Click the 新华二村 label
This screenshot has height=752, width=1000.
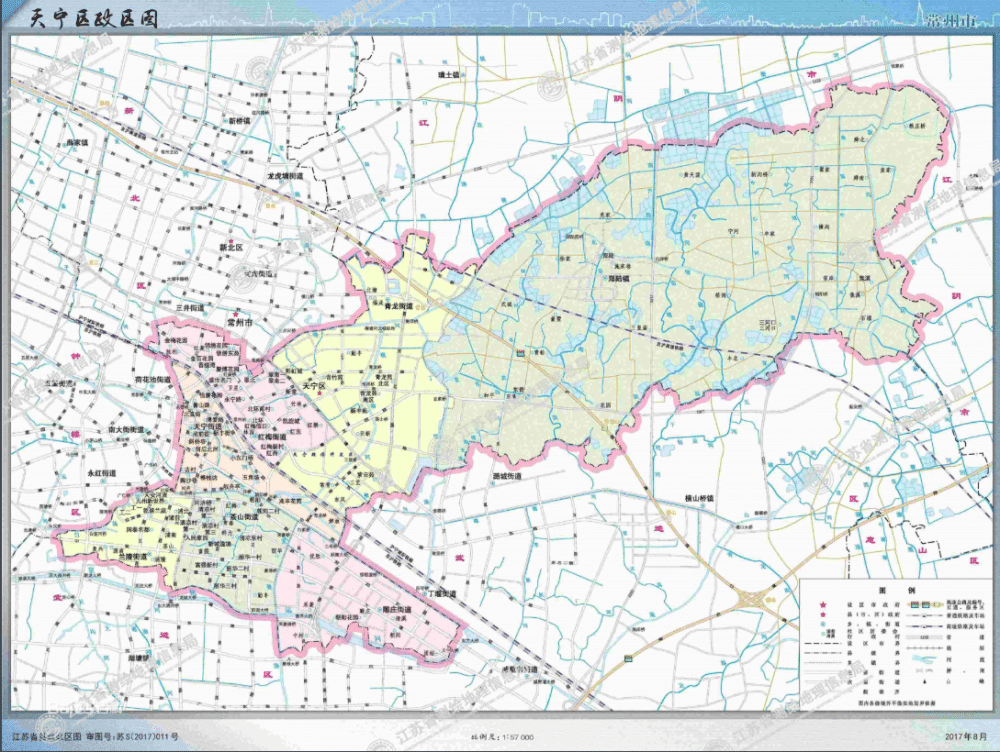click(237, 568)
